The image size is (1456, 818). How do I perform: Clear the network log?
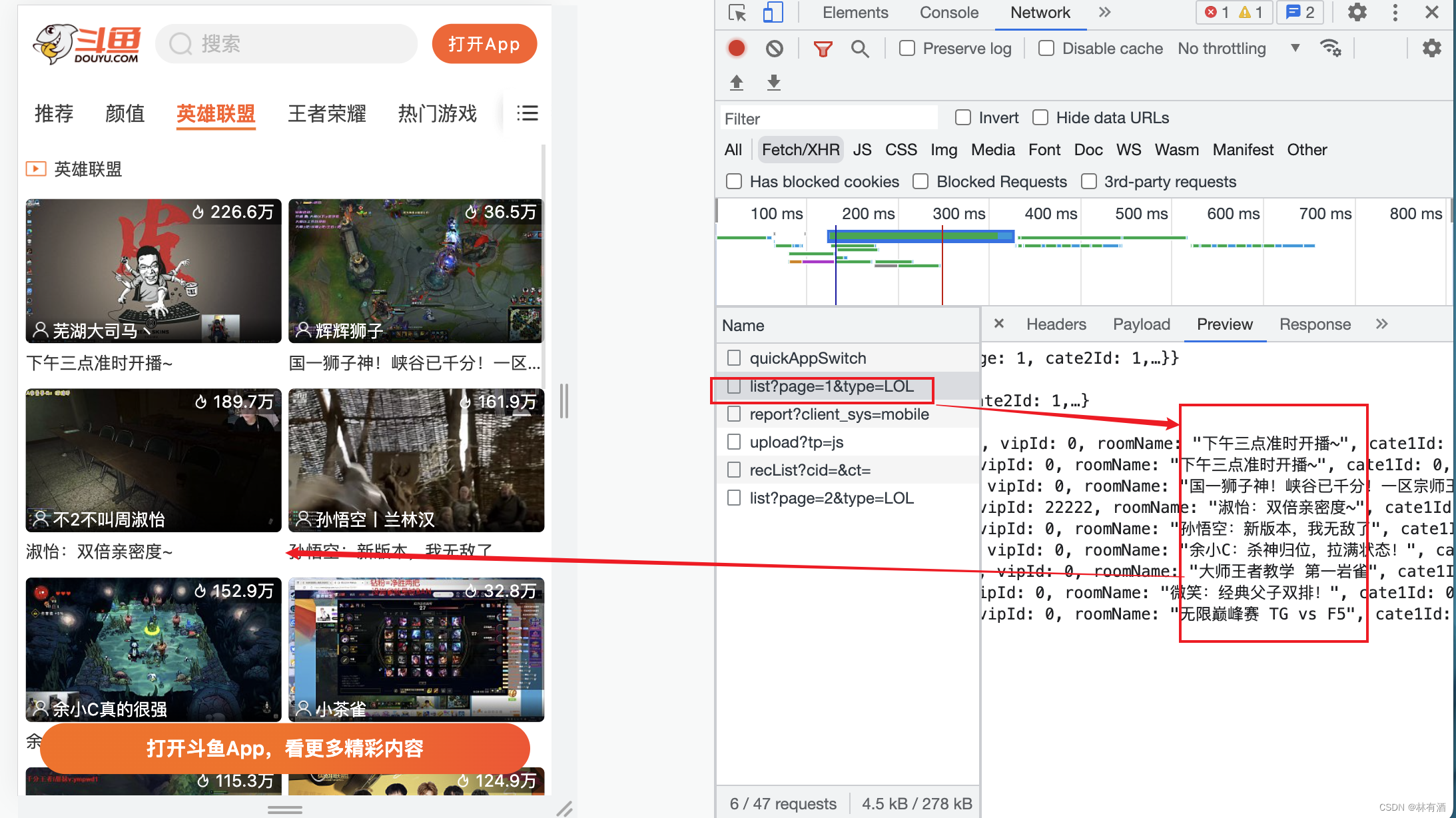coord(774,48)
